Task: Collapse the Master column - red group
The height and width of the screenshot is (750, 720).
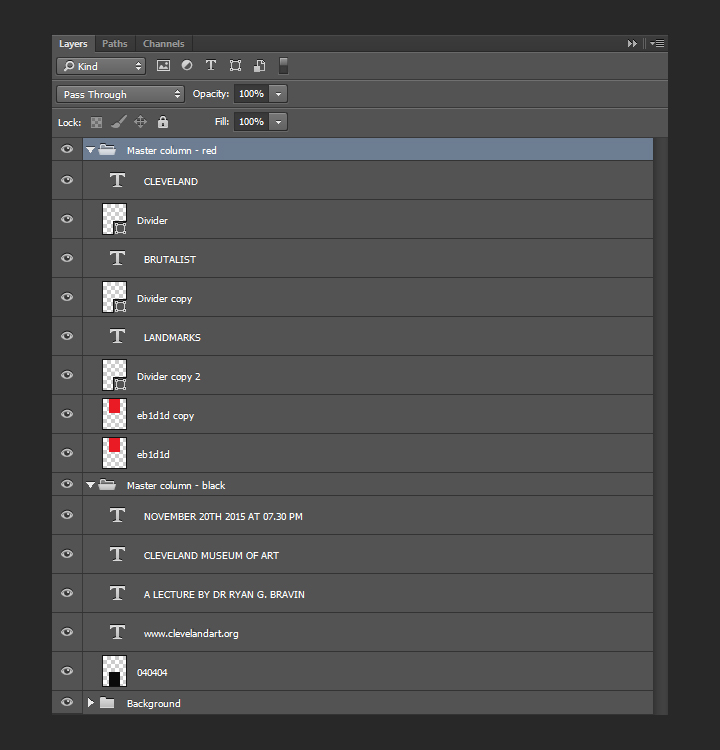Action: (90, 150)
